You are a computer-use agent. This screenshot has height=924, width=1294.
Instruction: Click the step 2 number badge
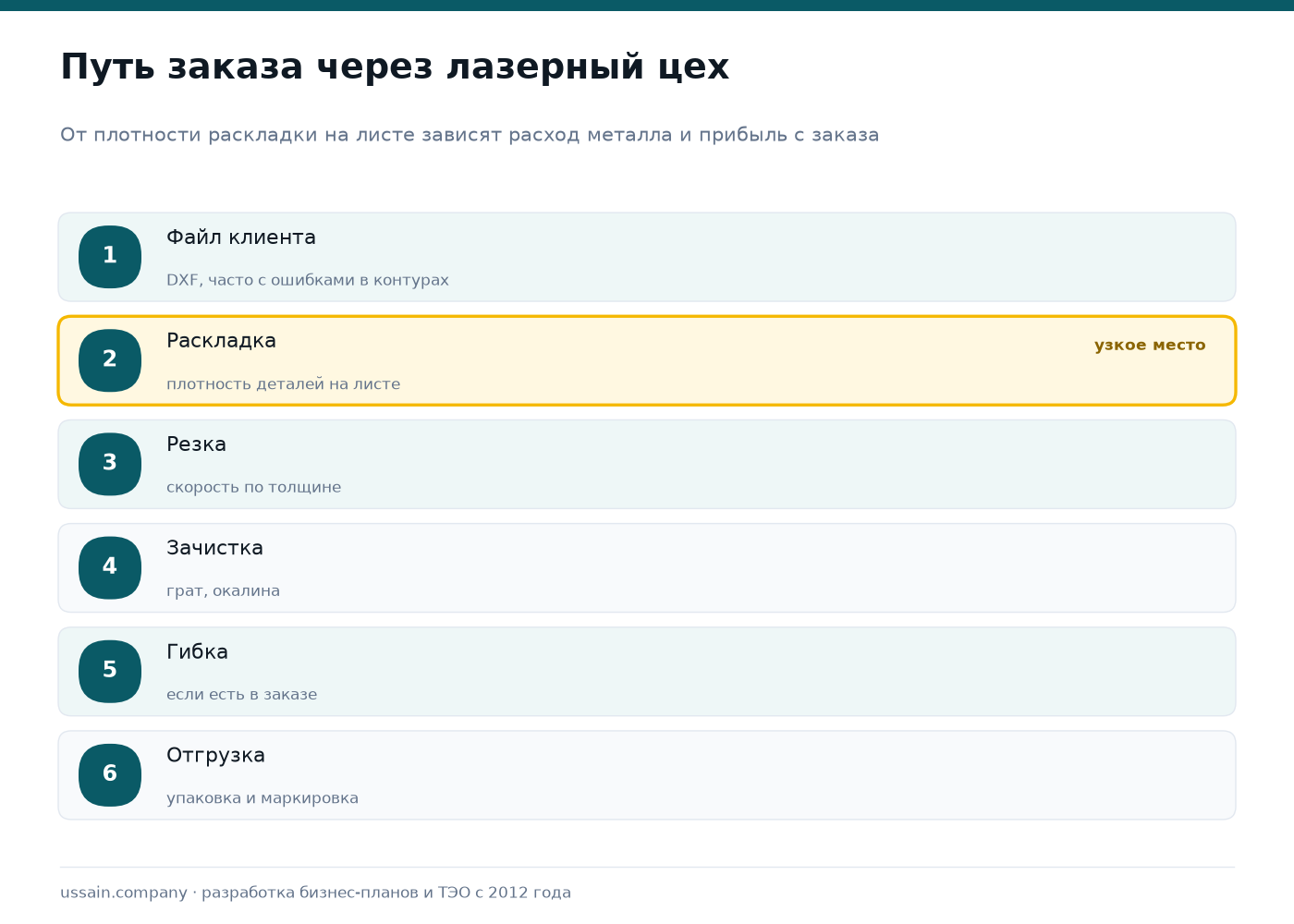coord(110,360)
